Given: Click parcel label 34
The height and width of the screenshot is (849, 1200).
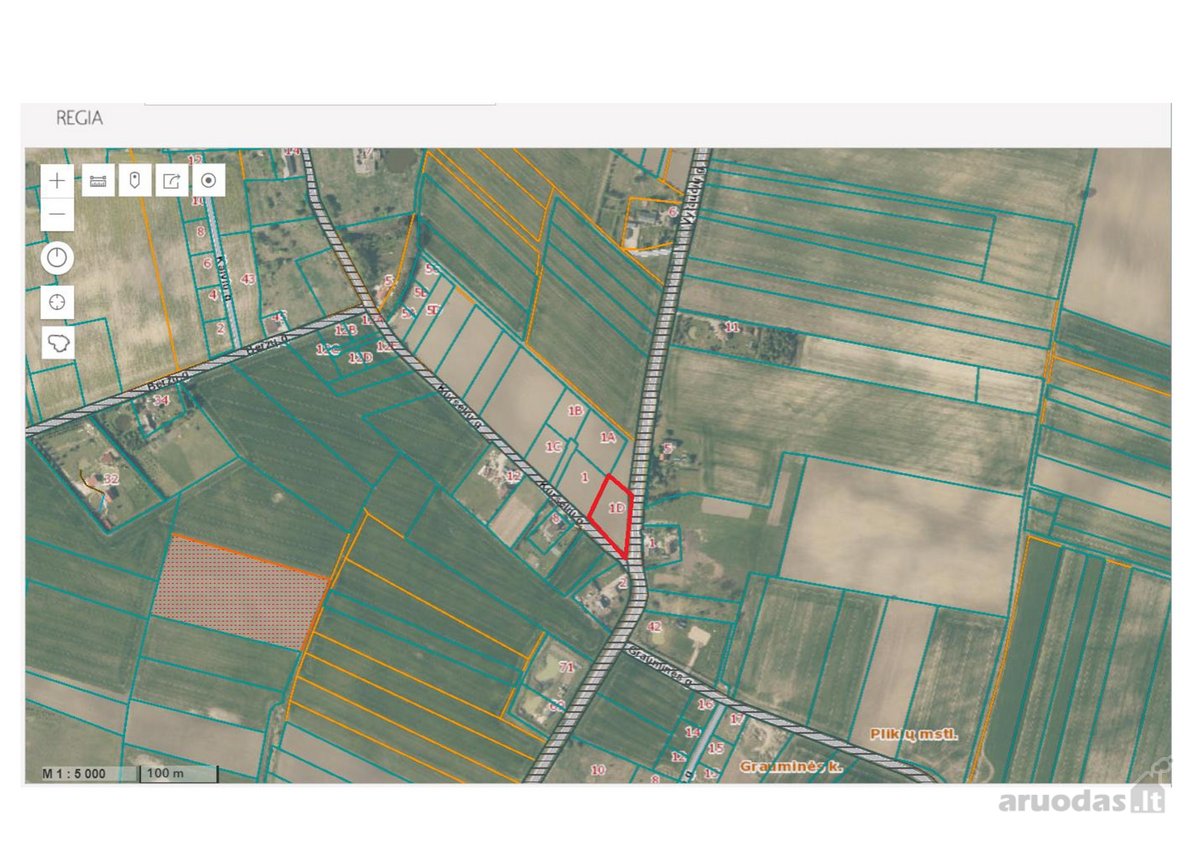Looking at the screenshot, I should 161,400.
